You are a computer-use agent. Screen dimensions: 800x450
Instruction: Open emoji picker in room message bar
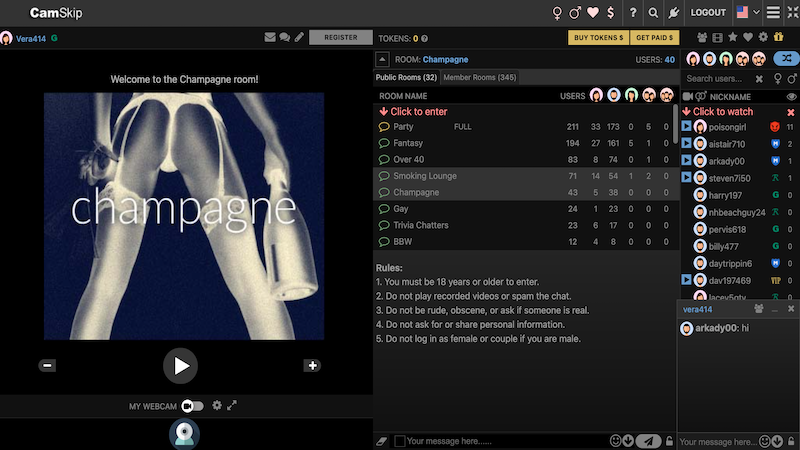click(x=615, y=441)
